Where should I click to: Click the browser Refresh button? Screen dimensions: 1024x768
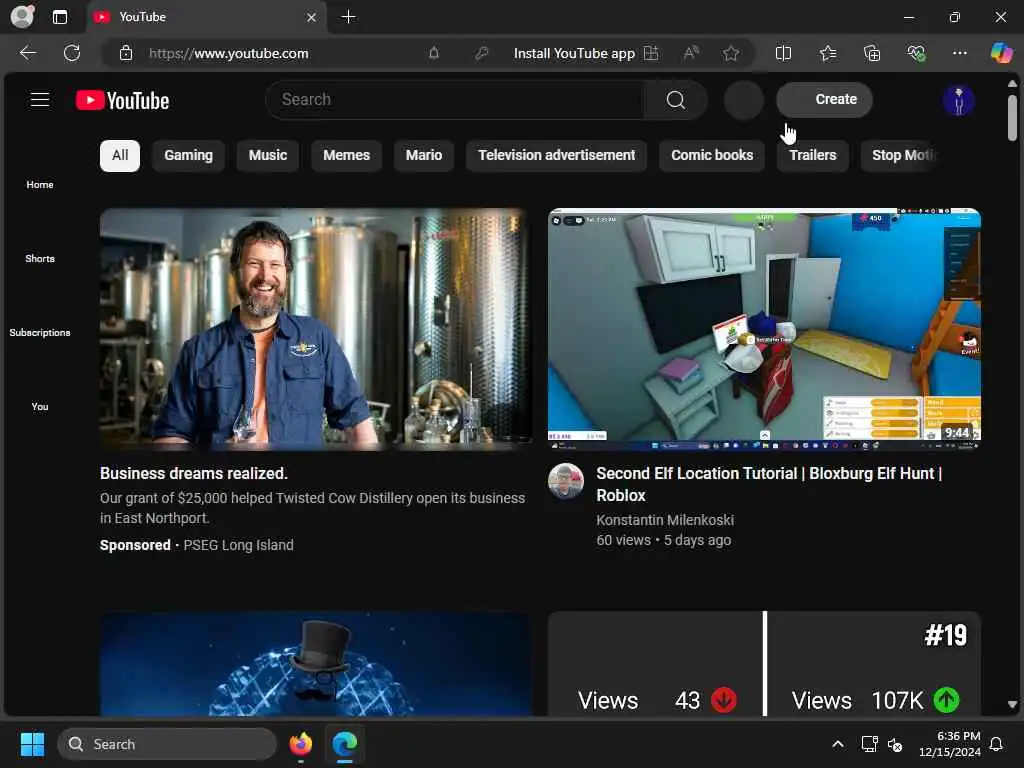coord(72,53)
